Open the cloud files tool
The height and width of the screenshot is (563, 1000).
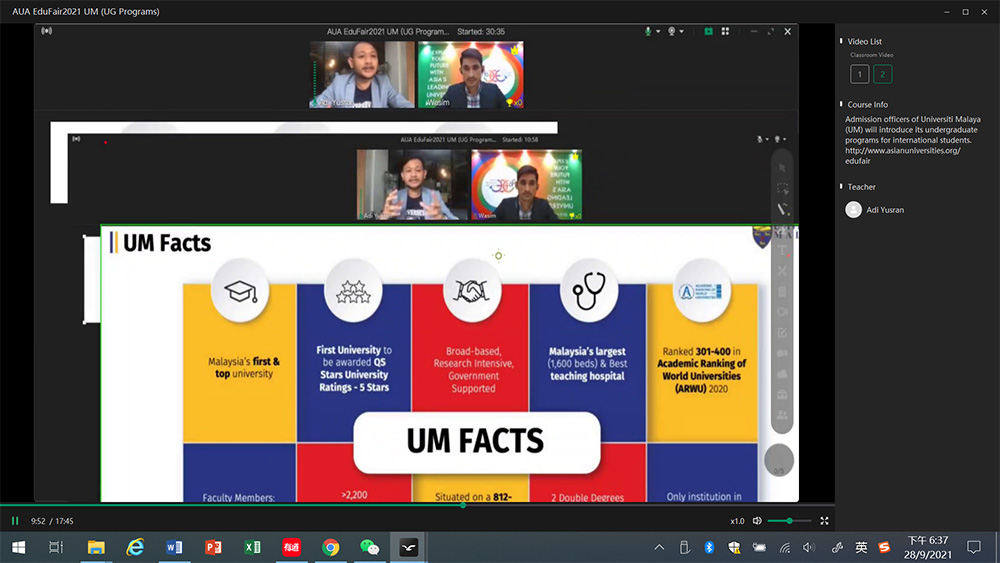pyautogui.click(x=783, y=374)
